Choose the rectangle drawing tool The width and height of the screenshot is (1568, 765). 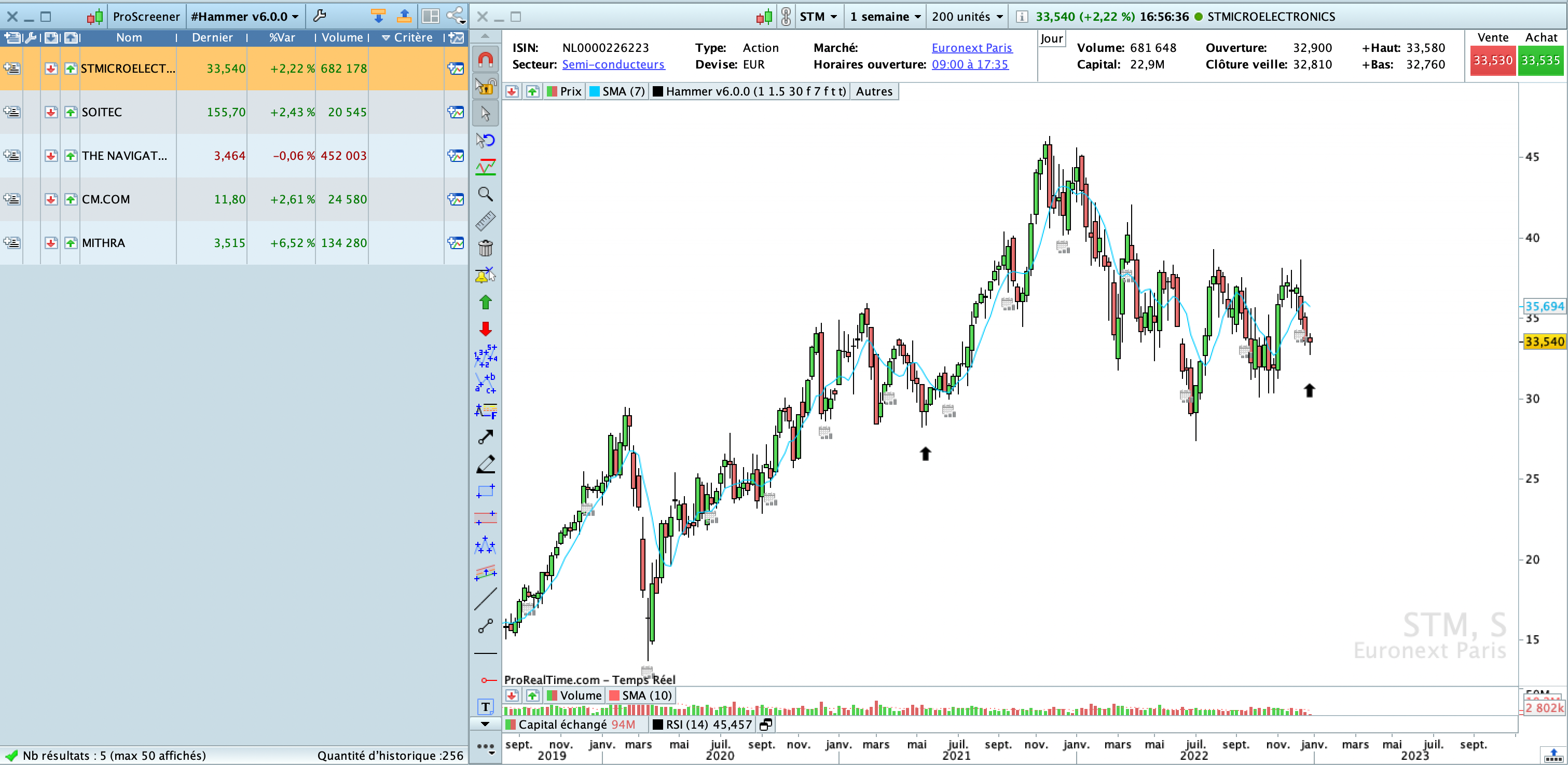tap(485, 491)
